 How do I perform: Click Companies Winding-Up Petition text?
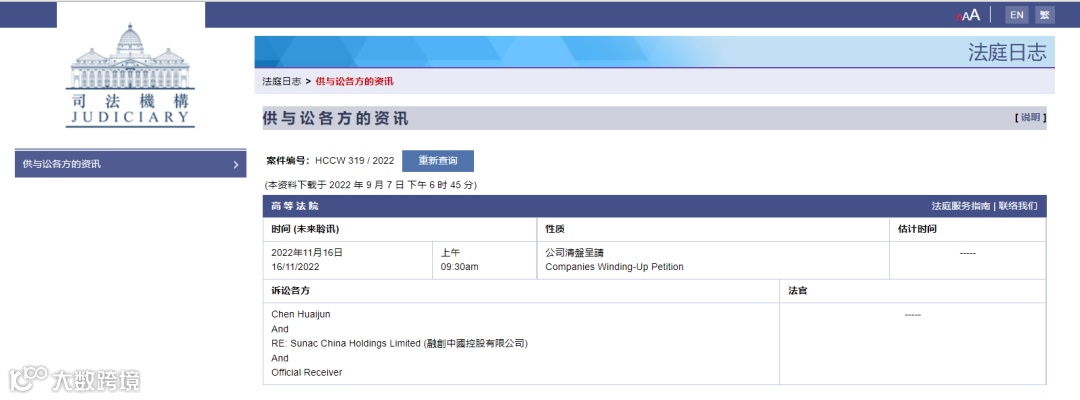coord(614,266)
